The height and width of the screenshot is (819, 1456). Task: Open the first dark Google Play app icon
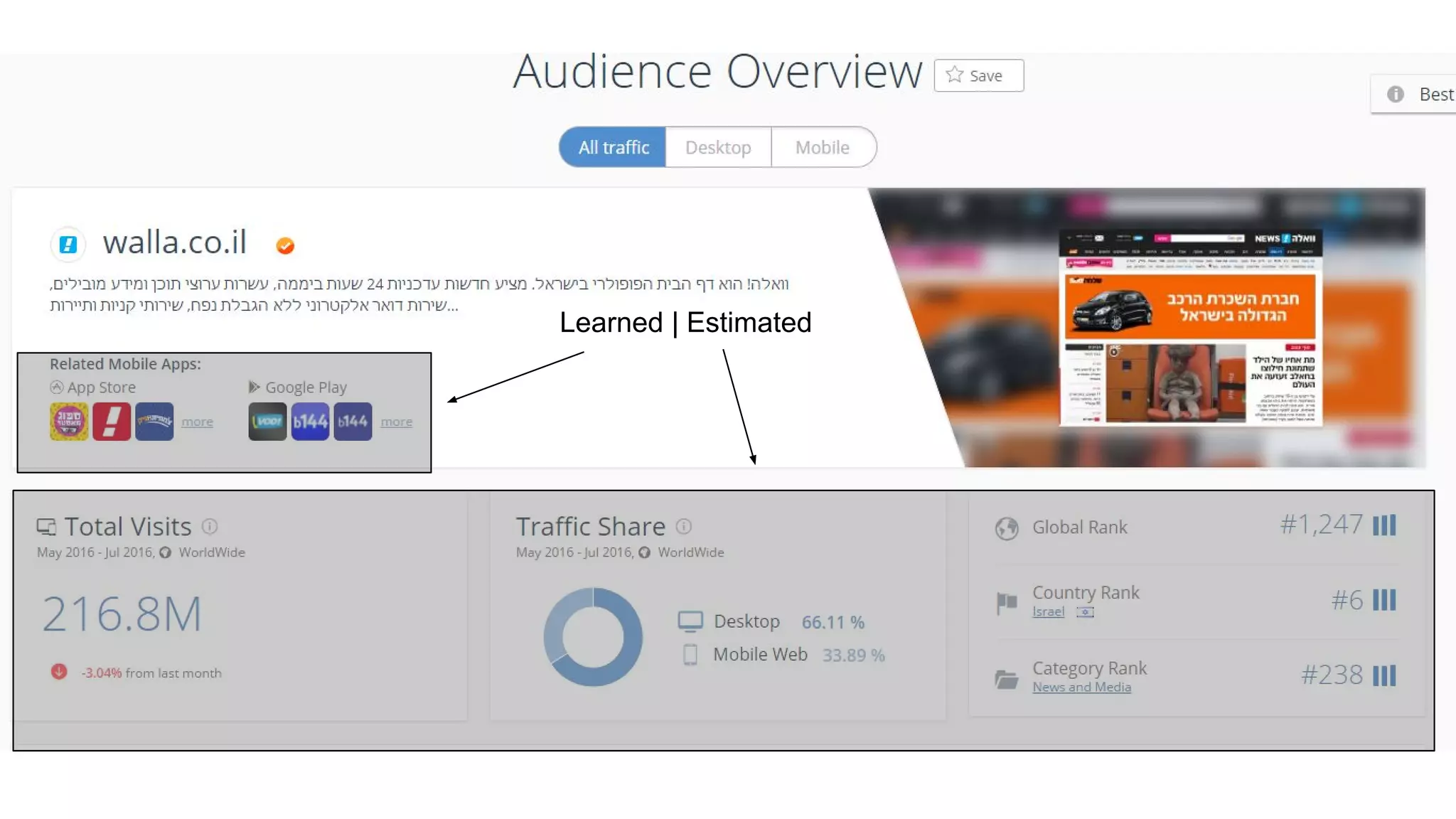click(x=267, y=422)
